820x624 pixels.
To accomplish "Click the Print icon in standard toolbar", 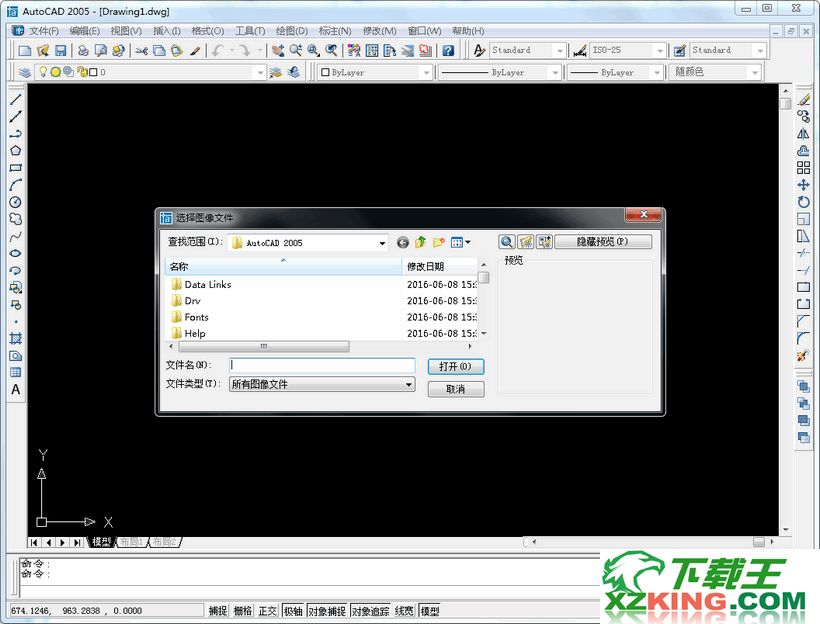I will click(83, 50).
